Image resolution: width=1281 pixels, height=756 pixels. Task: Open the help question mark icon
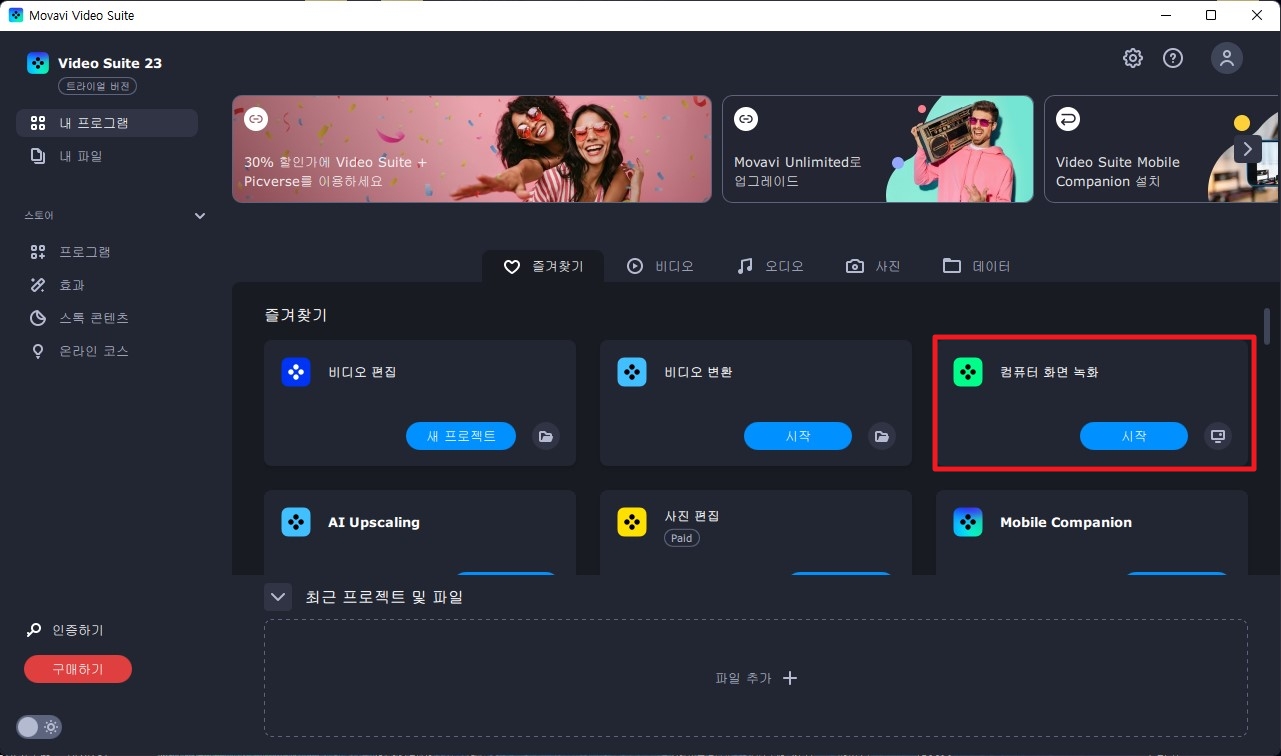point(1173,58)
